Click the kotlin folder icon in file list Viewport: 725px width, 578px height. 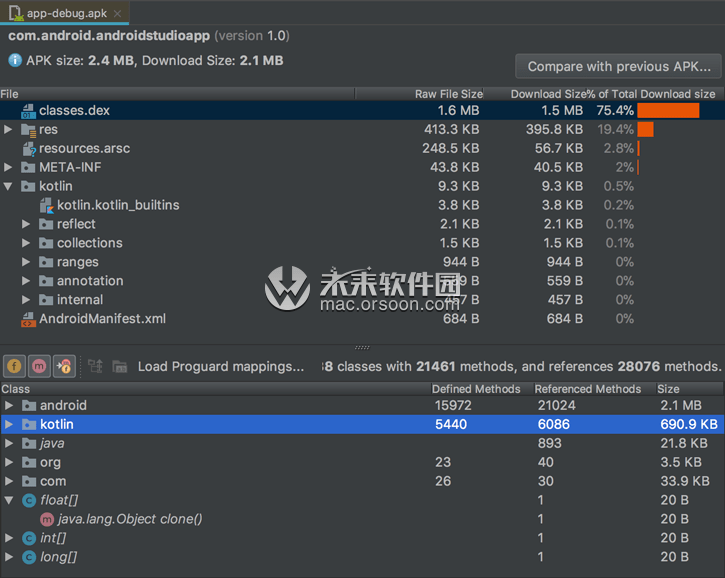click(x=28, y=186)
